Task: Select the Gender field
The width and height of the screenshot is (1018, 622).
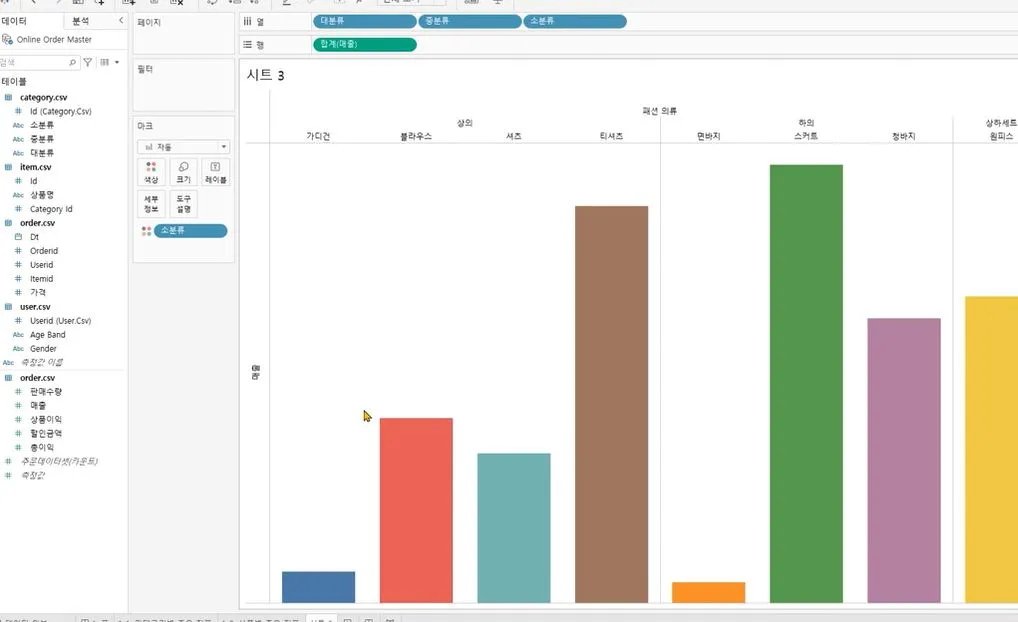Action: [x=43, y=349]
